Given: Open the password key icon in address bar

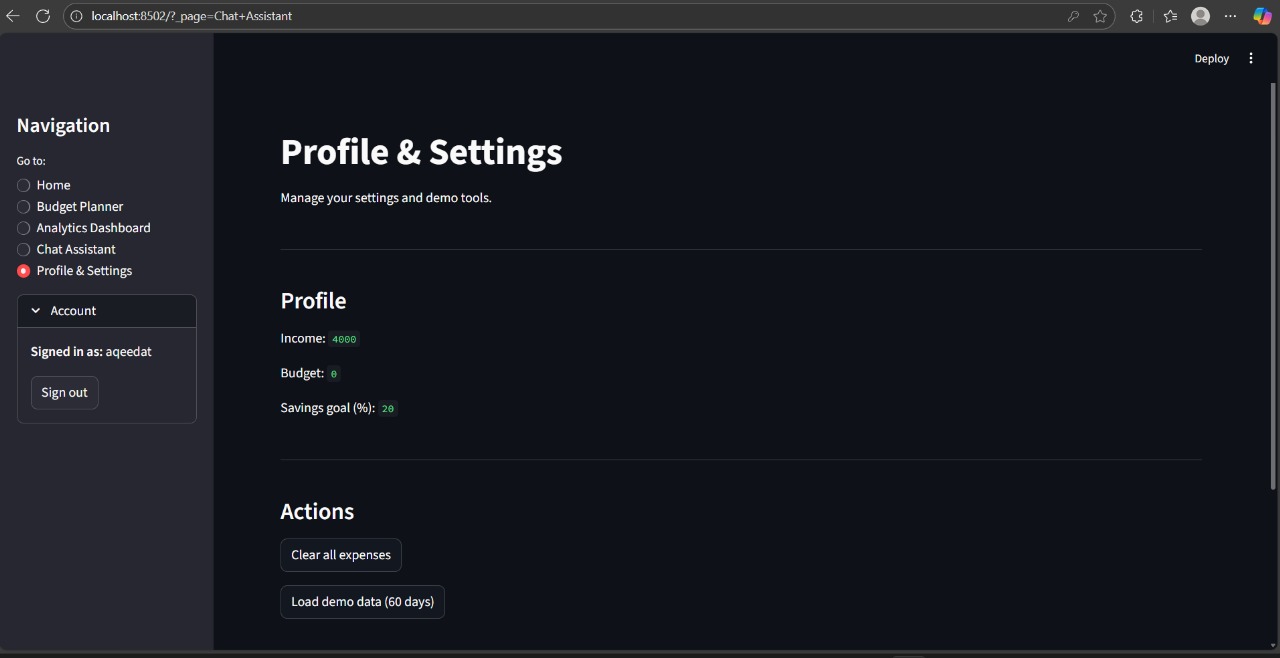Looking at the screenshot, I should point(1073,16).
